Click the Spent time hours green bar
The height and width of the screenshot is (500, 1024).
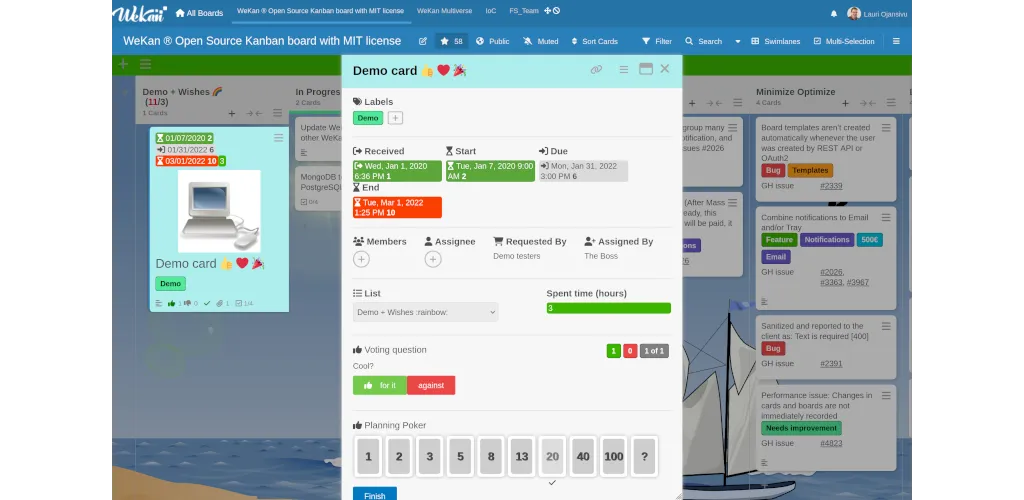[x=609, y=308]
